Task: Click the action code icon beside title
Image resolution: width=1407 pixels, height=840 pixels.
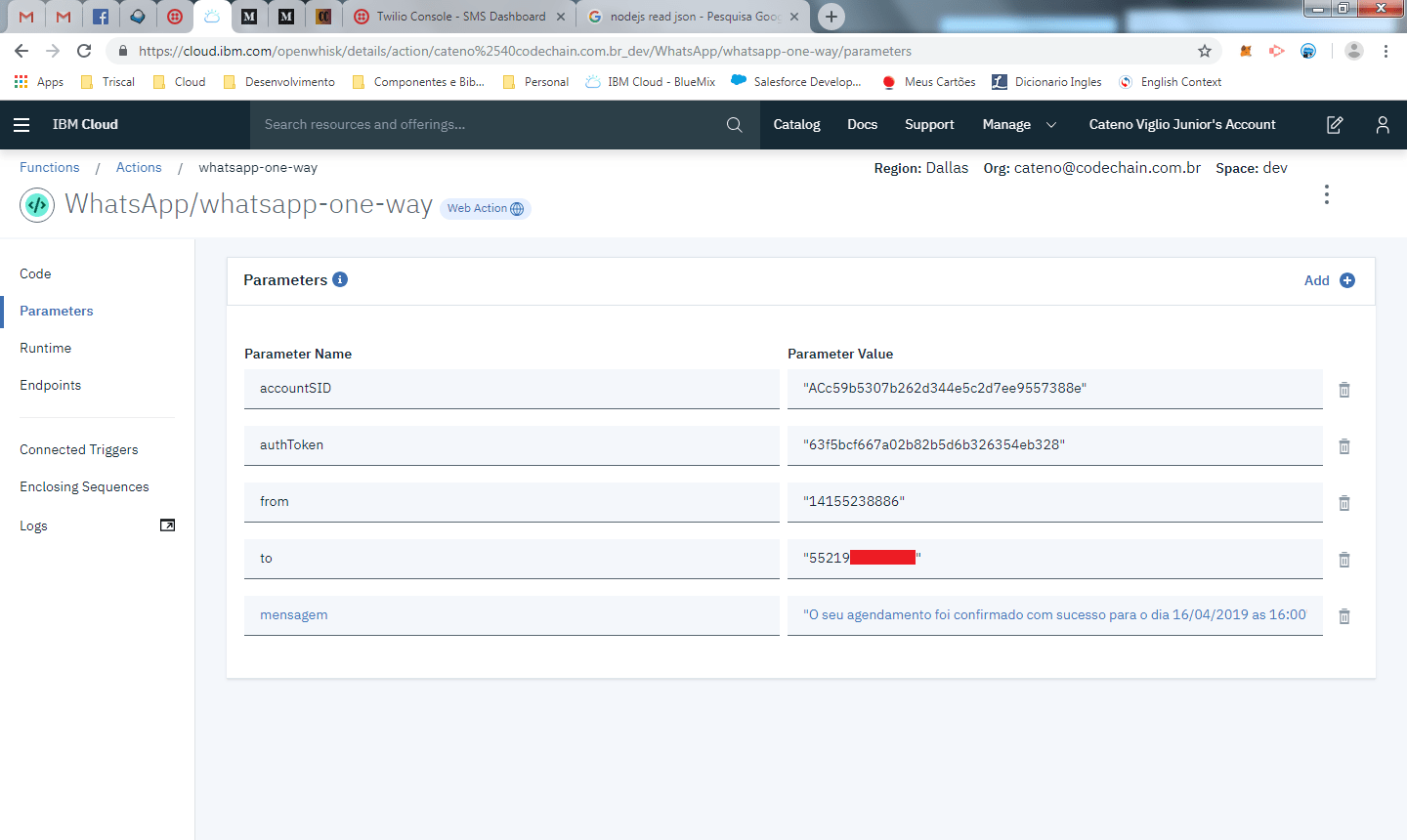Action: [x=37, y=205]
